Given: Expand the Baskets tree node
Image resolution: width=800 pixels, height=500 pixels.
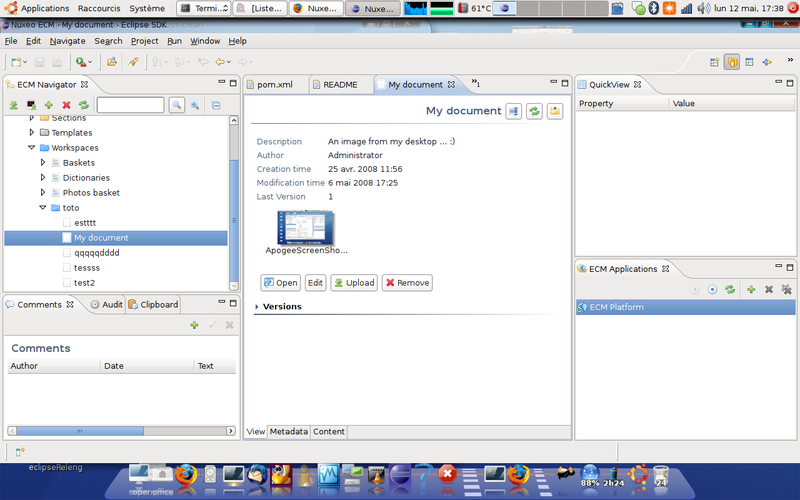Looking at the screenshot, I should 43,163.
